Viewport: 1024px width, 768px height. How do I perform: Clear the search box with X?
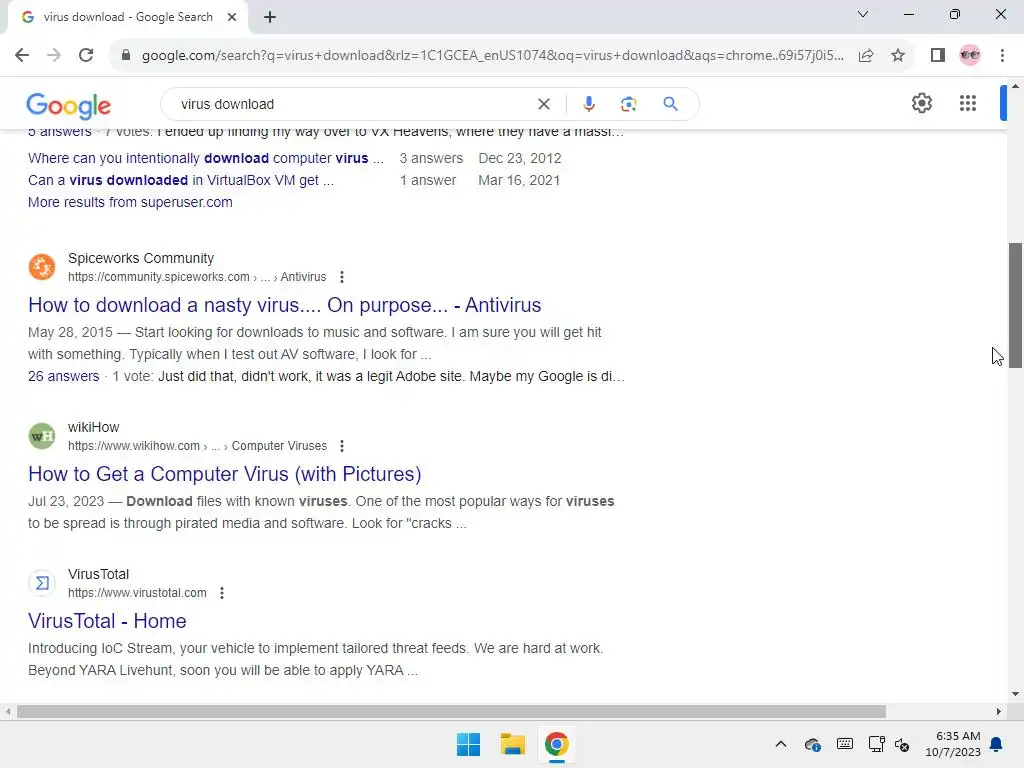pos(543,104)
